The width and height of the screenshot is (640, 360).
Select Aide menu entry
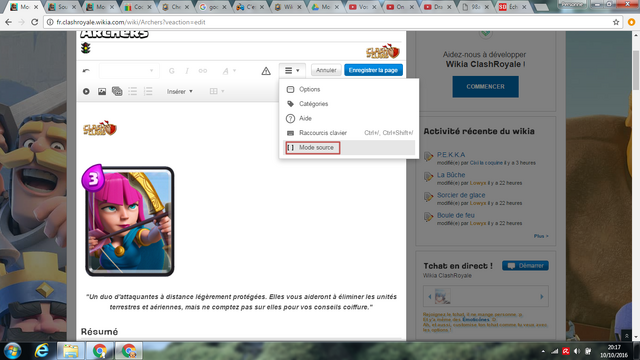(x=349, y=118)
